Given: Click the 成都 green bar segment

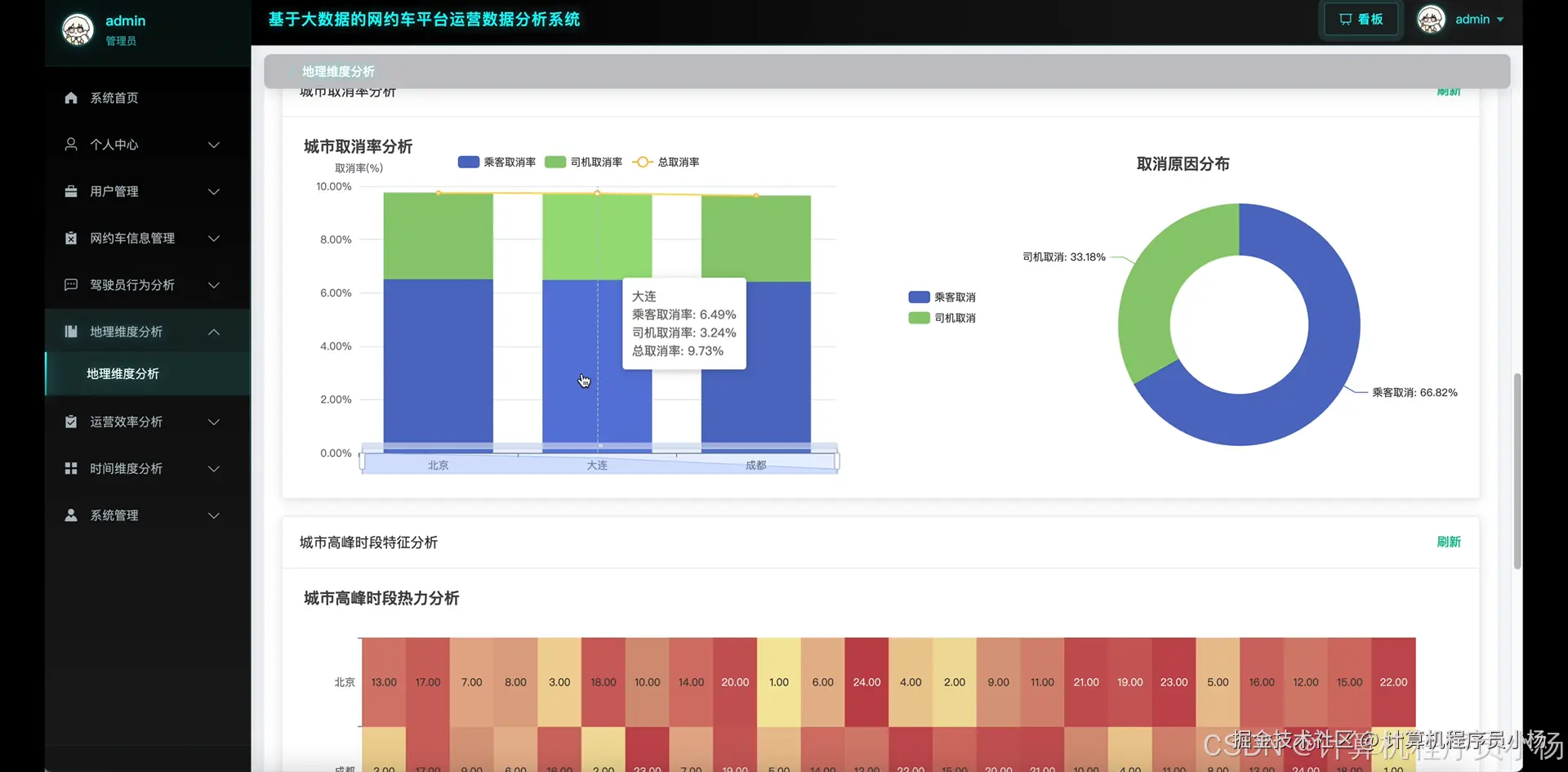Looking at the screenshot, I should click(x=756, y=239).
